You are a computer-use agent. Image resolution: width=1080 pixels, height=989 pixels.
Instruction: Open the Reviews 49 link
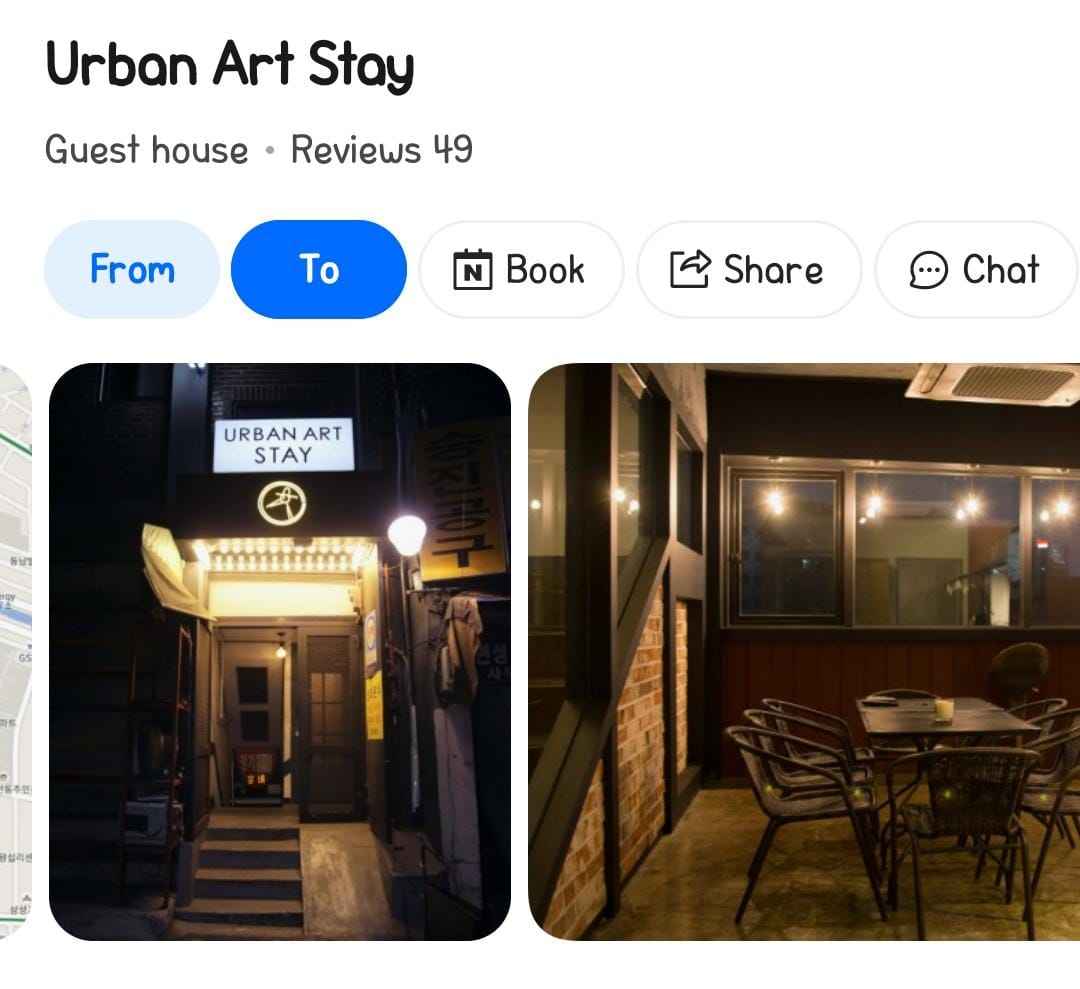coord(382,149)
